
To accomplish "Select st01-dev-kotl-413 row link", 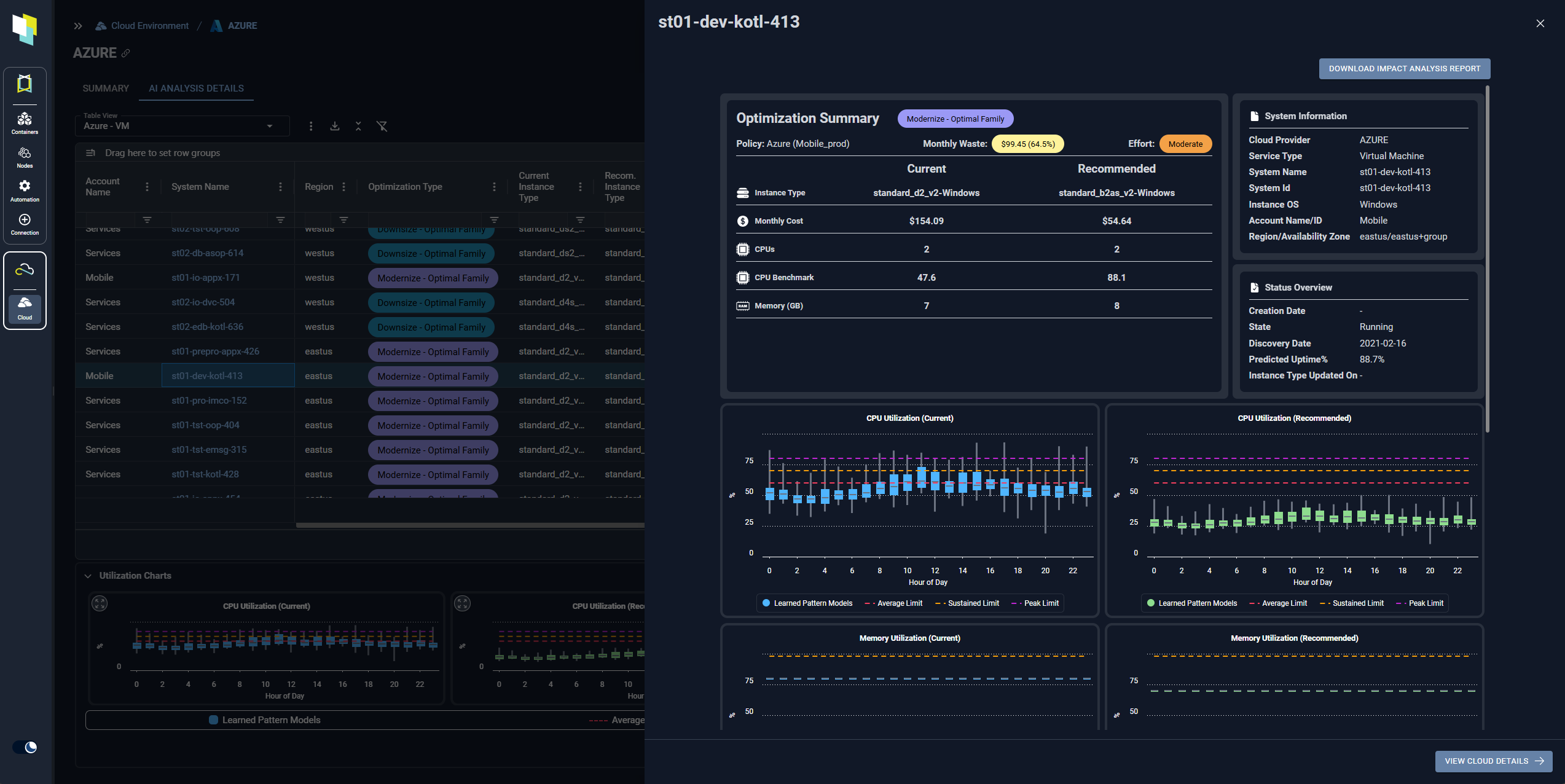I will coord(207,376).
